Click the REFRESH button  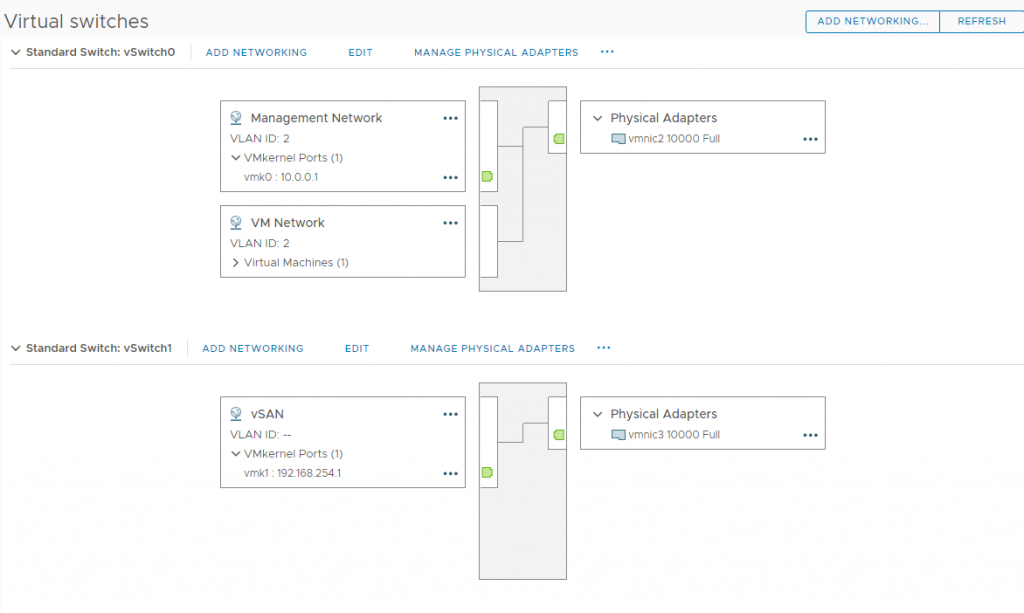tap(981, 21)
